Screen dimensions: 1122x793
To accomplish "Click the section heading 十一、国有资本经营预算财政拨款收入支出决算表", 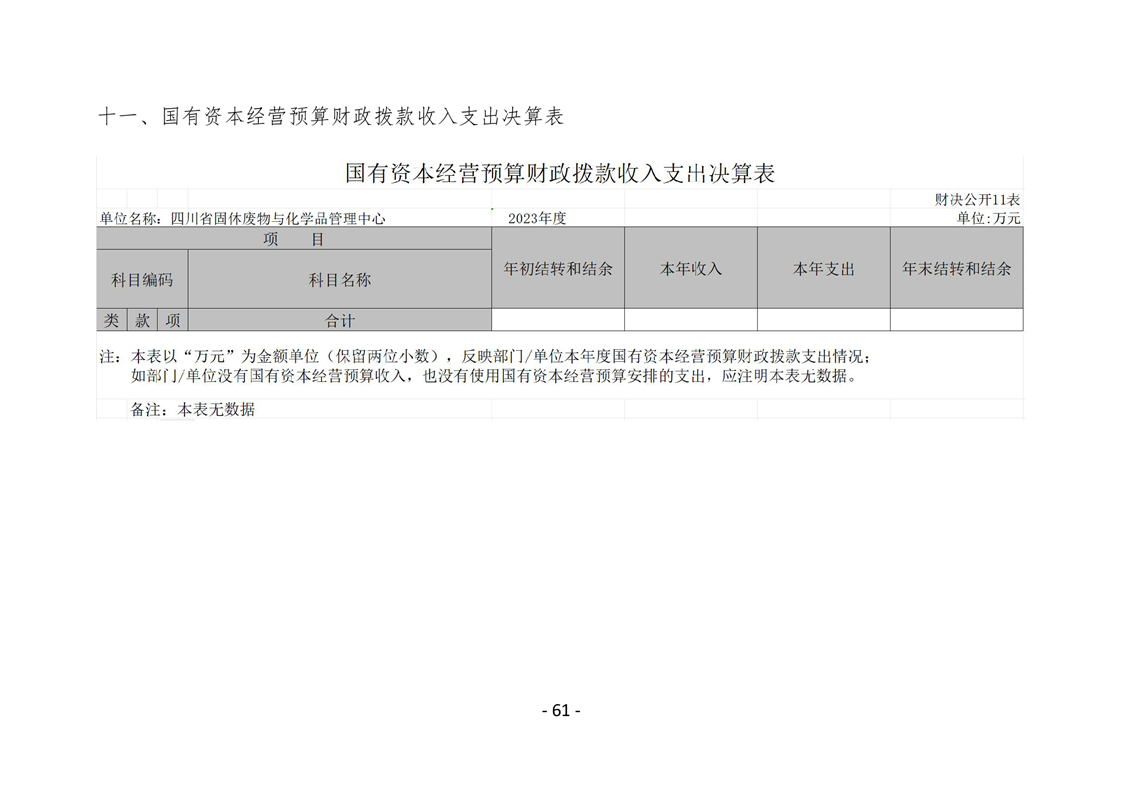I will coord(331,116).
